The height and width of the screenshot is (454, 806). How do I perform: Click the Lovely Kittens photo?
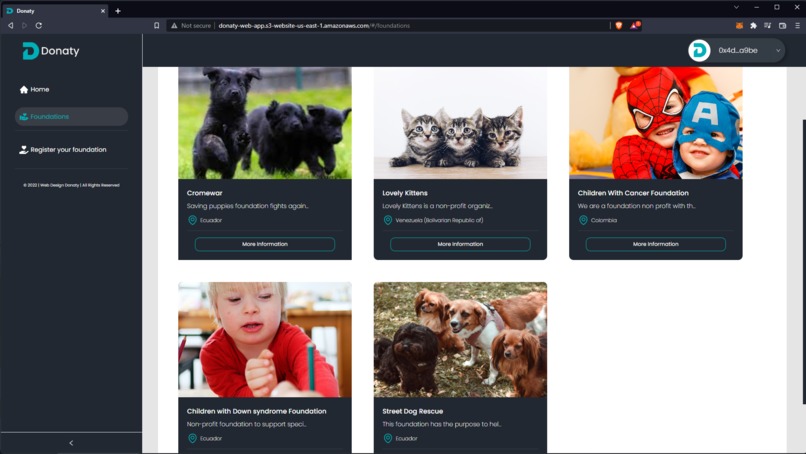(460, 123)
